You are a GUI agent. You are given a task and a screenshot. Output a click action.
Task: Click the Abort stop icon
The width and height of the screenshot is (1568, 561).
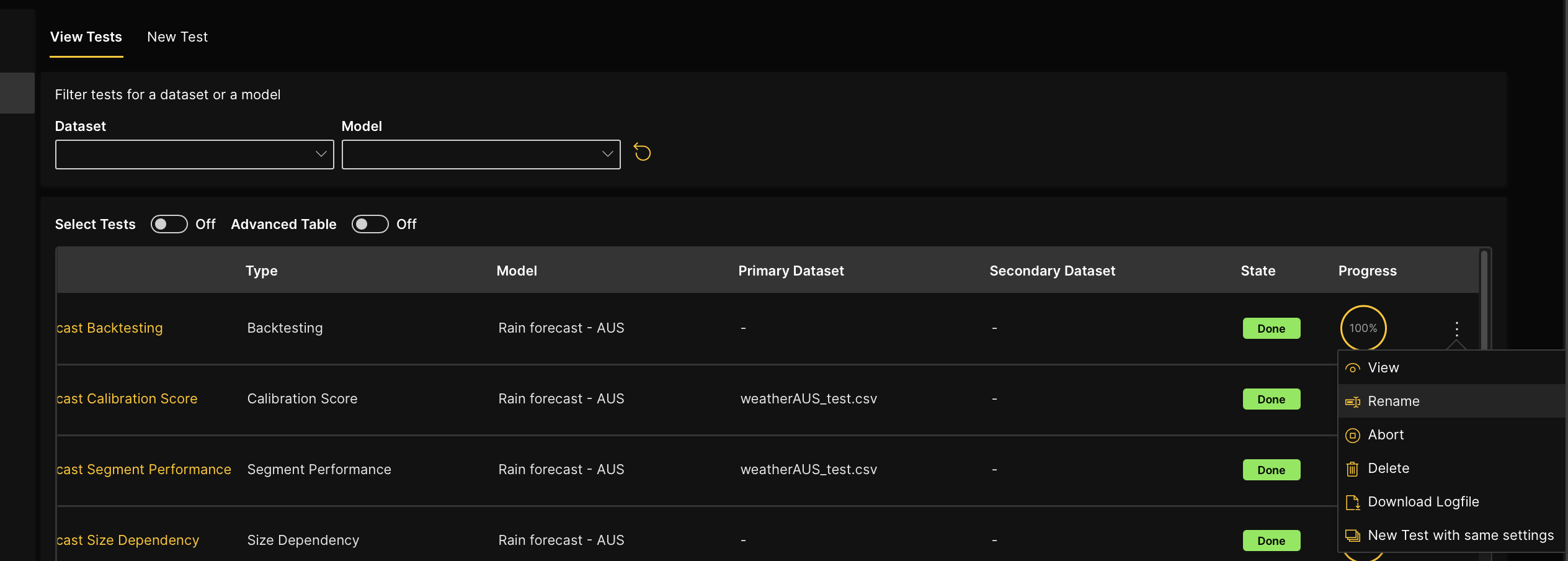coord(1353,436)
